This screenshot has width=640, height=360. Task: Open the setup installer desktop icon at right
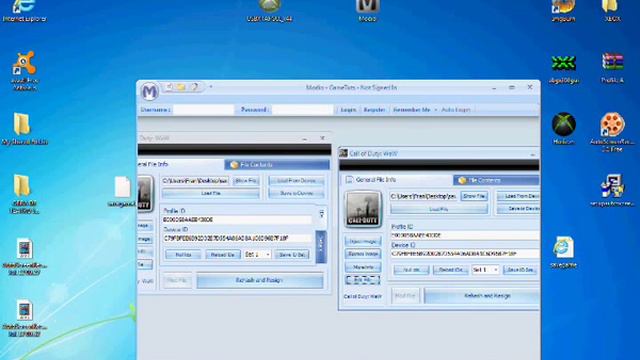[x=612, y=190]
